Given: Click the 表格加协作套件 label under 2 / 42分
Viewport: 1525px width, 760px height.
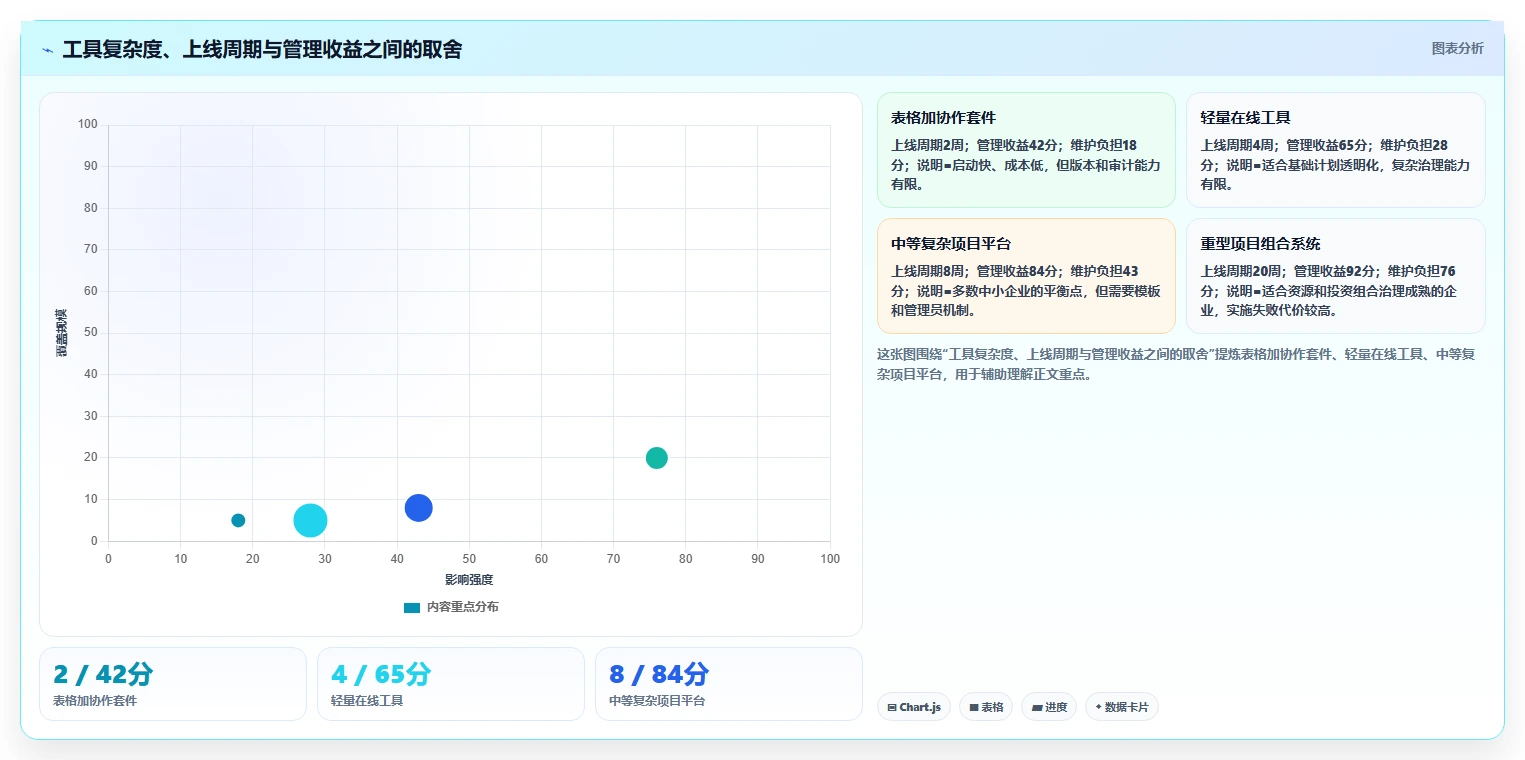Looking at the screenshot, I should point(95,701).
